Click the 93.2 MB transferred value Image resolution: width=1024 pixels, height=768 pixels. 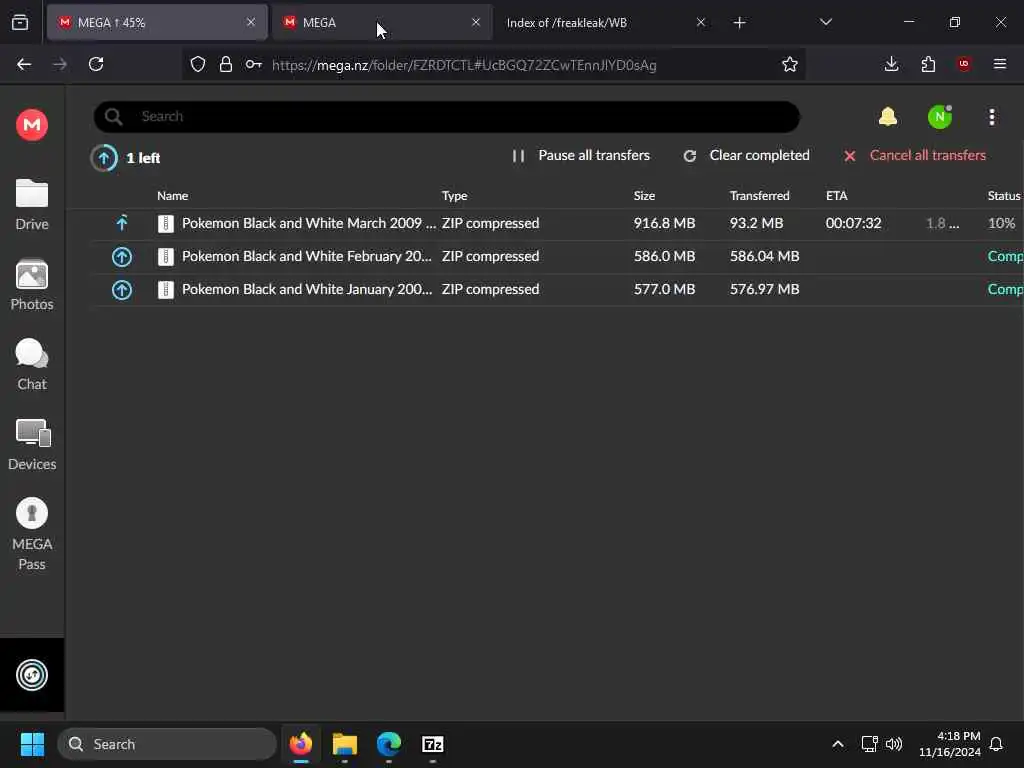(x=756, y=223)
